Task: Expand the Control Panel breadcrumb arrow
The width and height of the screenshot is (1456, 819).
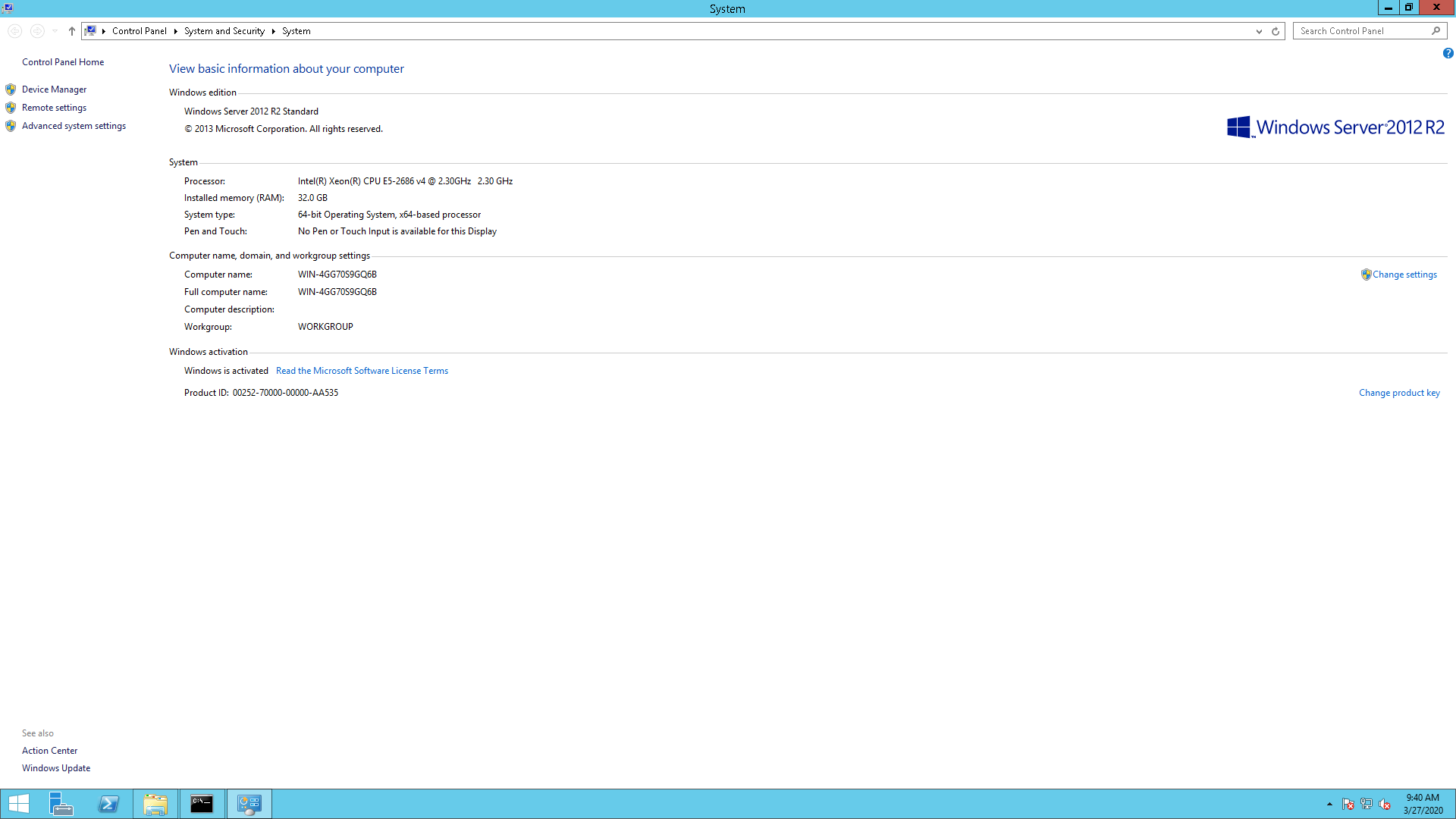Action: point(175,31)
